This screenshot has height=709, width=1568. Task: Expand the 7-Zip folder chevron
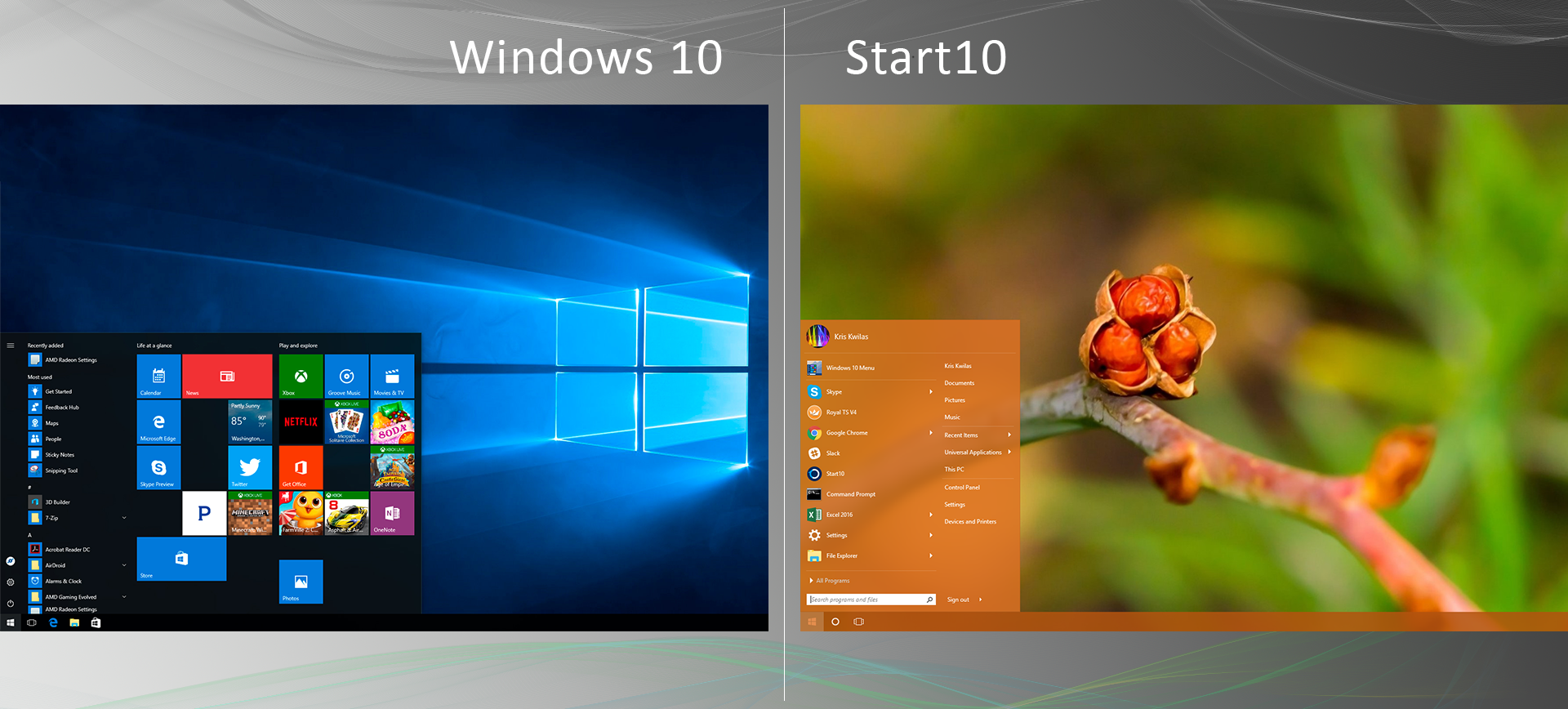tap(124, 518)
